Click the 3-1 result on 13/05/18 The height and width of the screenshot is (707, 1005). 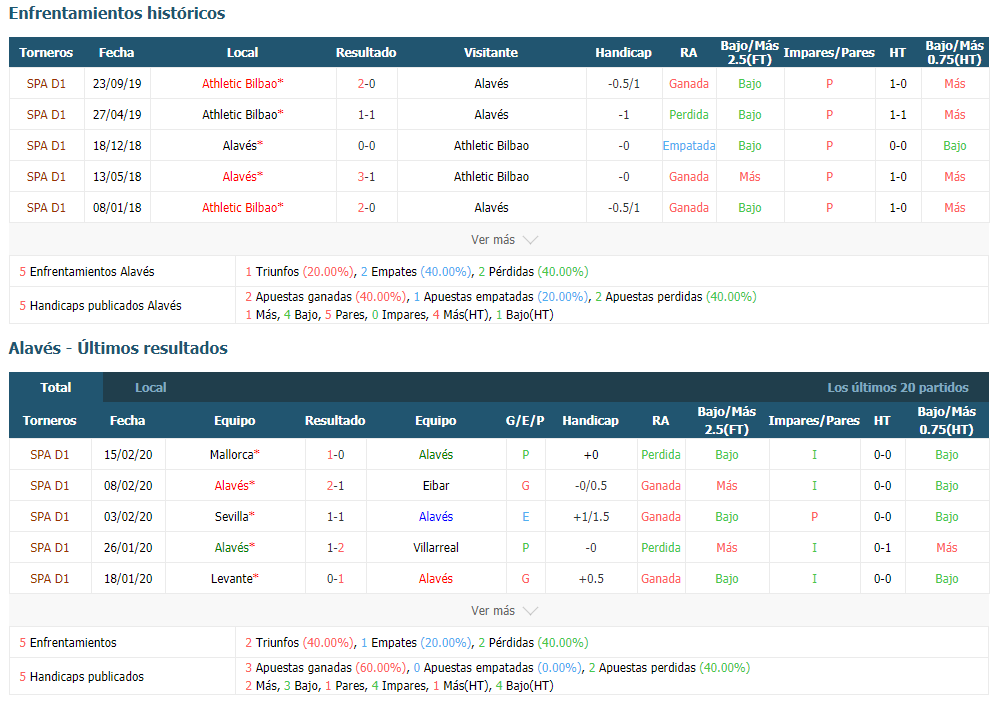(x=367, y=176)
